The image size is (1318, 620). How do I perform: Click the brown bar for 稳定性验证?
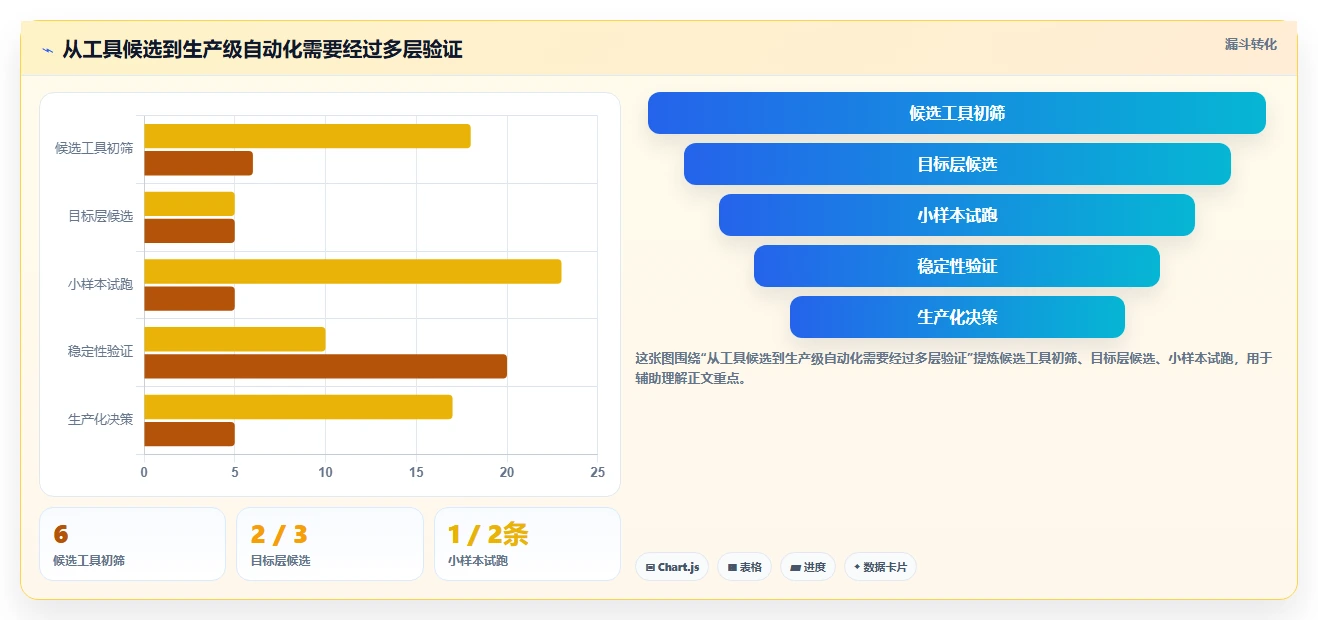tap(325, 366)
